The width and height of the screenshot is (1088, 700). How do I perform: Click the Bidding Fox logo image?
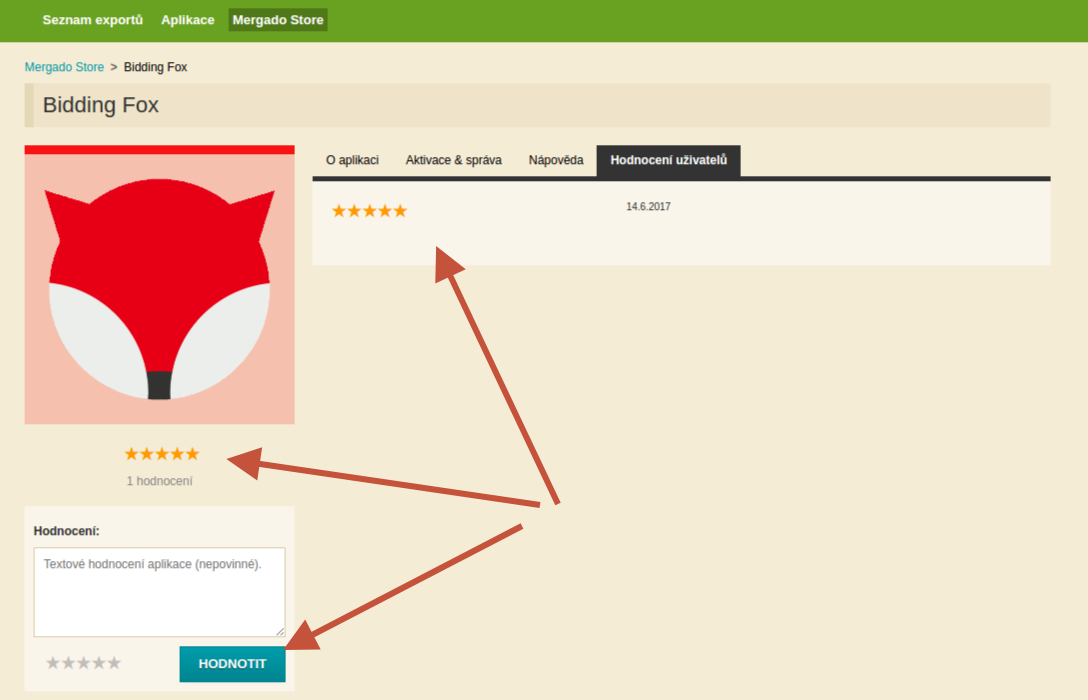tap(159, 285)
